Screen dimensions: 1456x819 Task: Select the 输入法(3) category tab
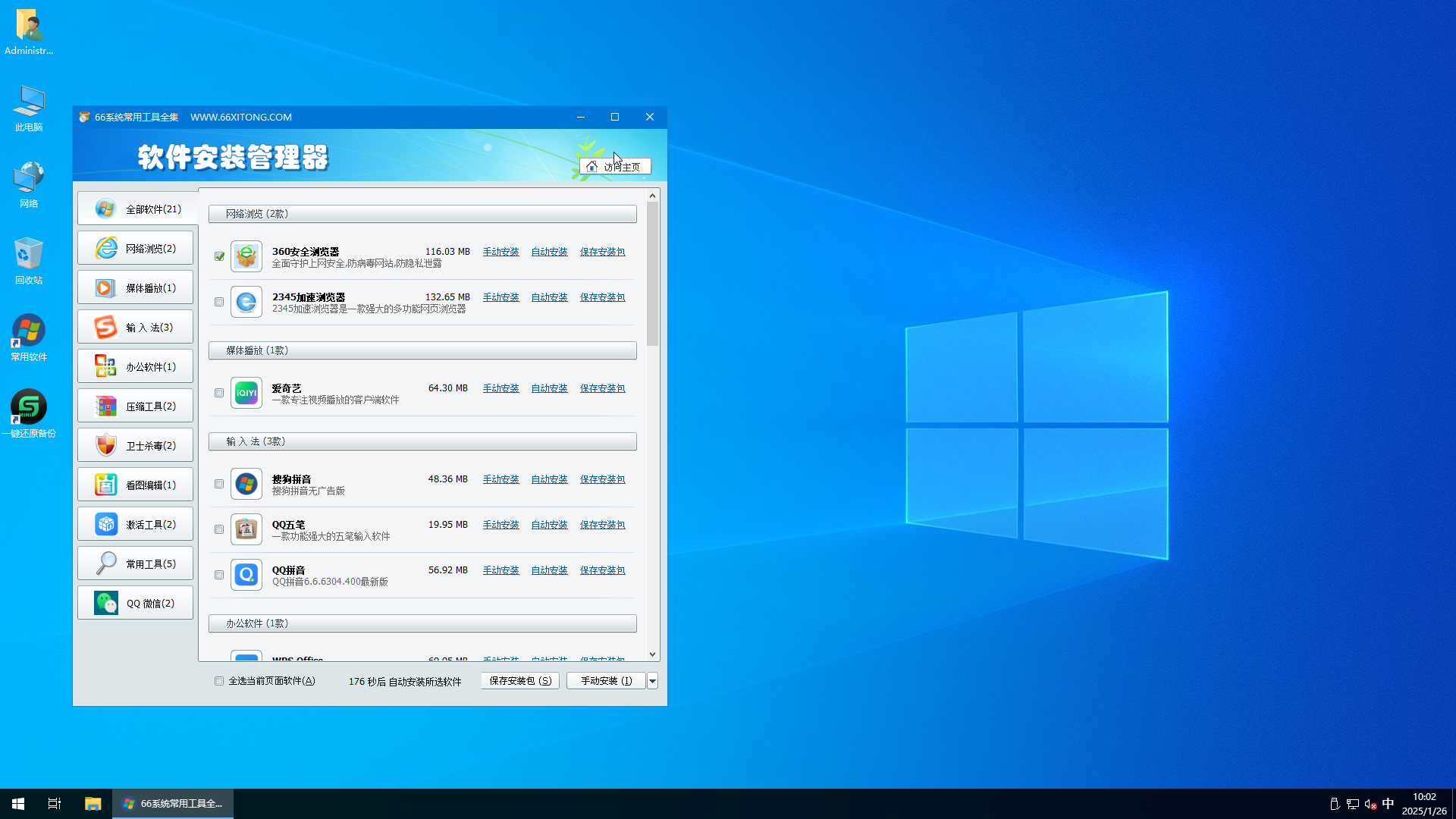[135, 327]
